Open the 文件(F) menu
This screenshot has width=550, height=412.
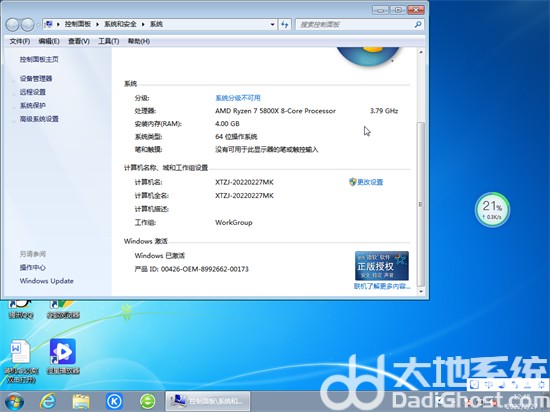click(x=20, y=41)
